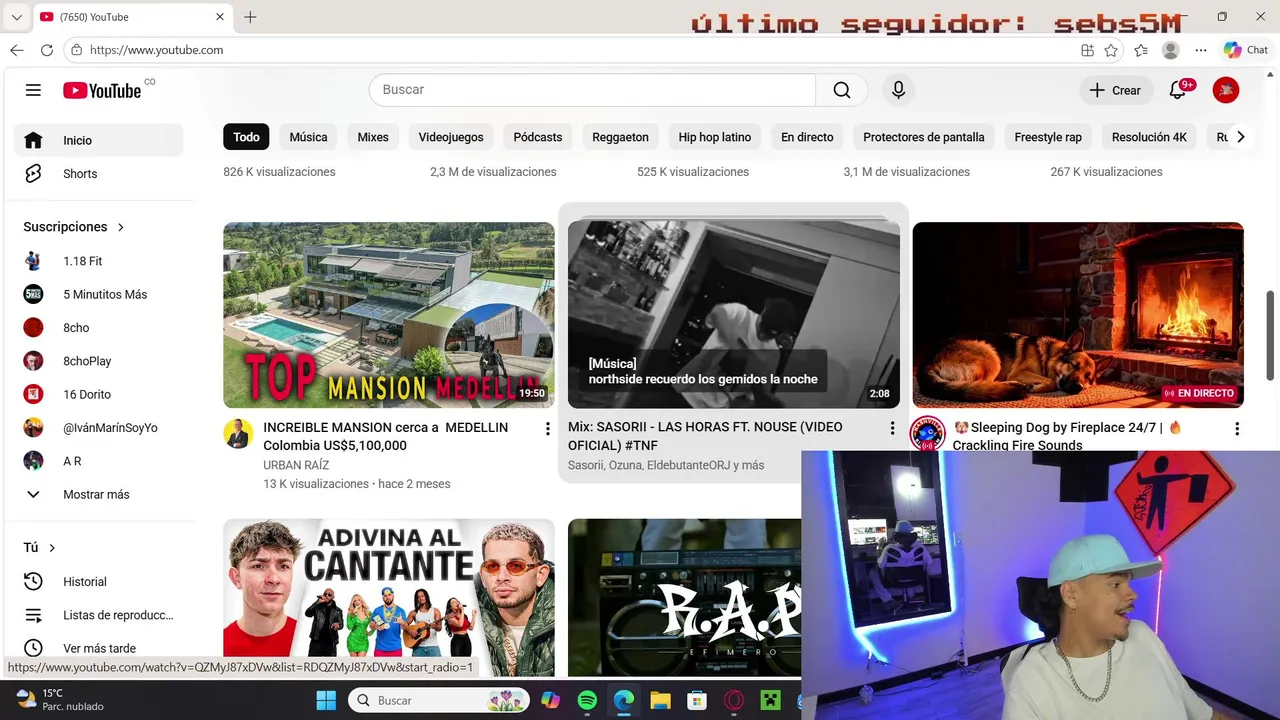Open the 8cho subscription
Viewport: 1280px width, 720px height.
pyautogui.click(x=98, y=327)
